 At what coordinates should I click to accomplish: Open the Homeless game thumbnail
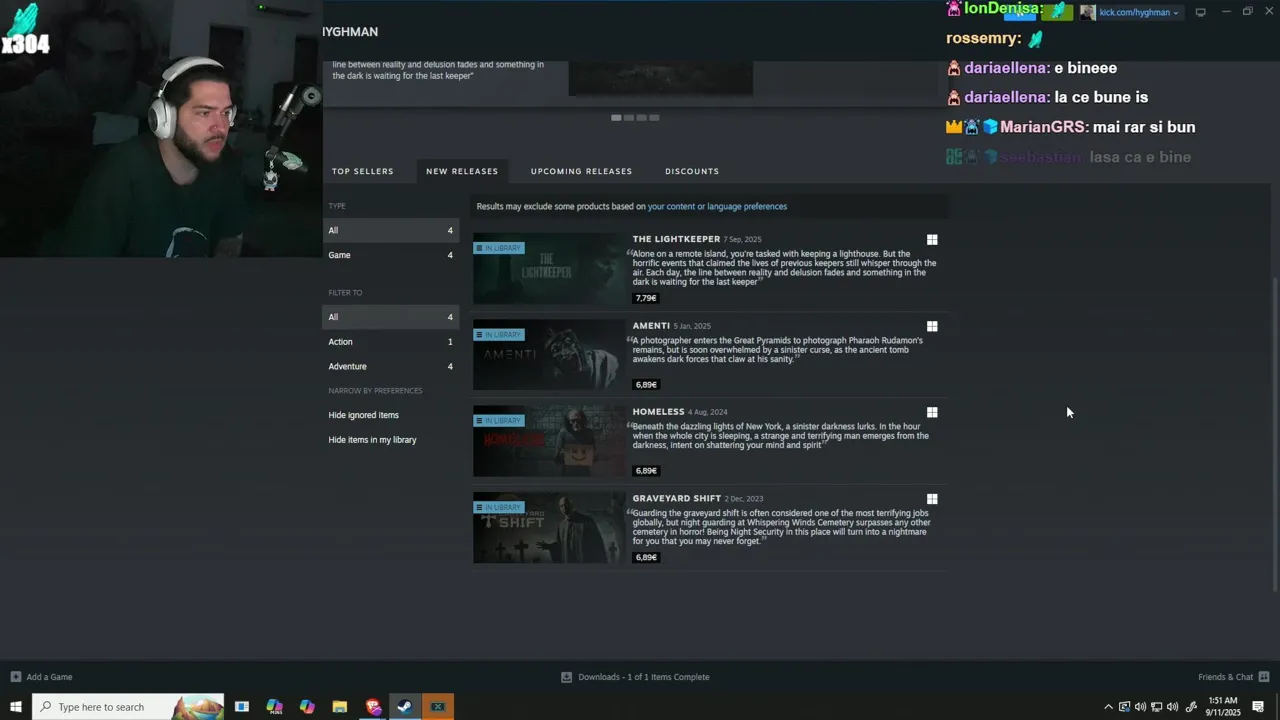[549, 441]
